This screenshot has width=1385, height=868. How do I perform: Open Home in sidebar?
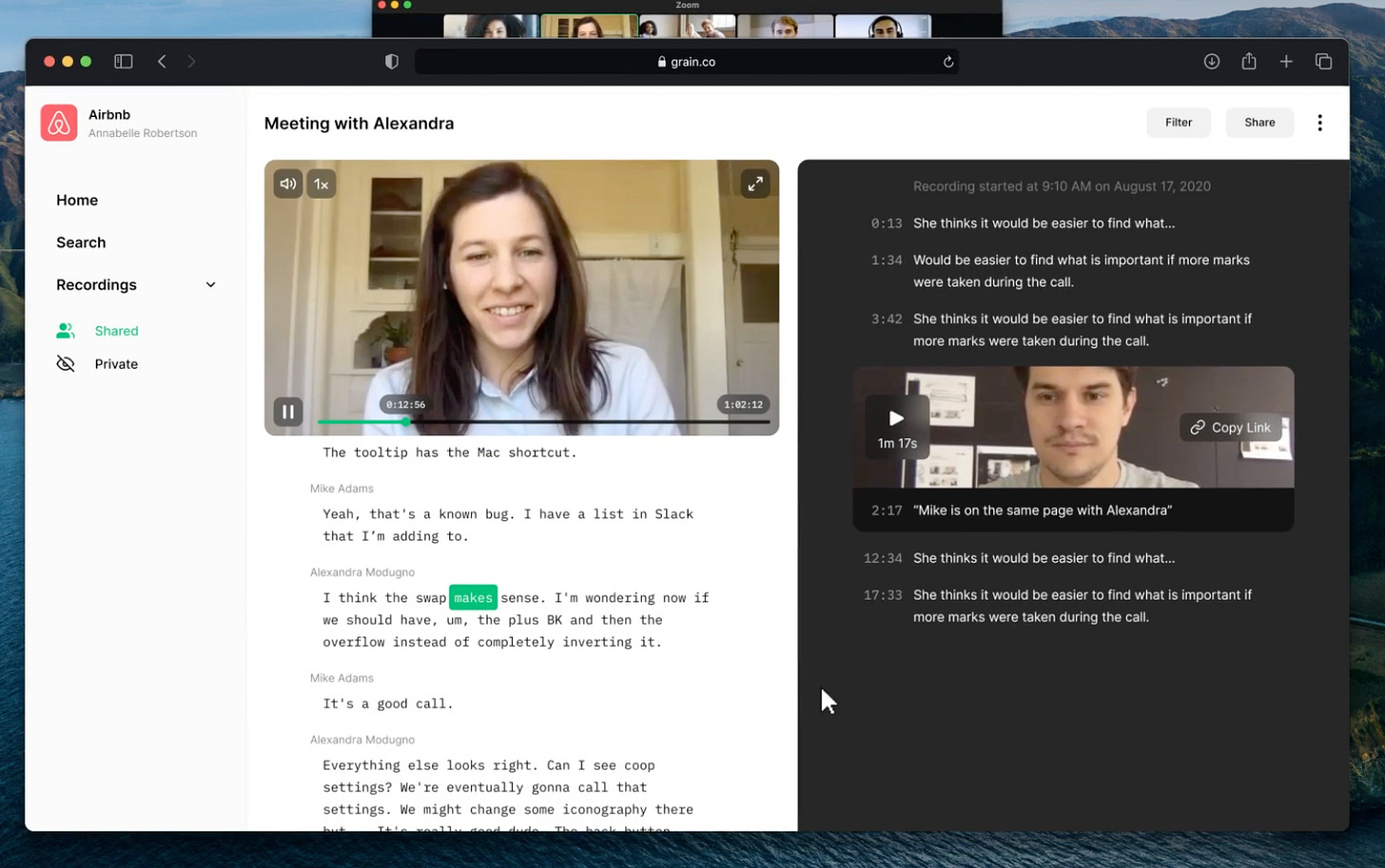pyautogui.click(x=77, y=201)
